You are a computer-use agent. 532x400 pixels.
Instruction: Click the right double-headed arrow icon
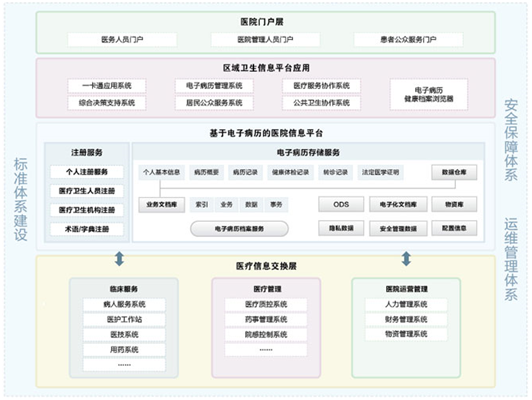406,259
